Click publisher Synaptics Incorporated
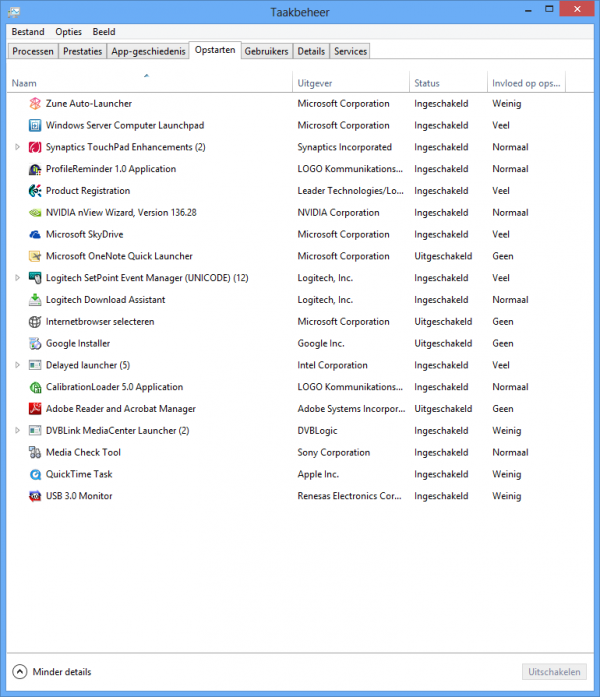The width and height of the screenshot is (600, 697). pyautogui.click(x=344, y=147)
